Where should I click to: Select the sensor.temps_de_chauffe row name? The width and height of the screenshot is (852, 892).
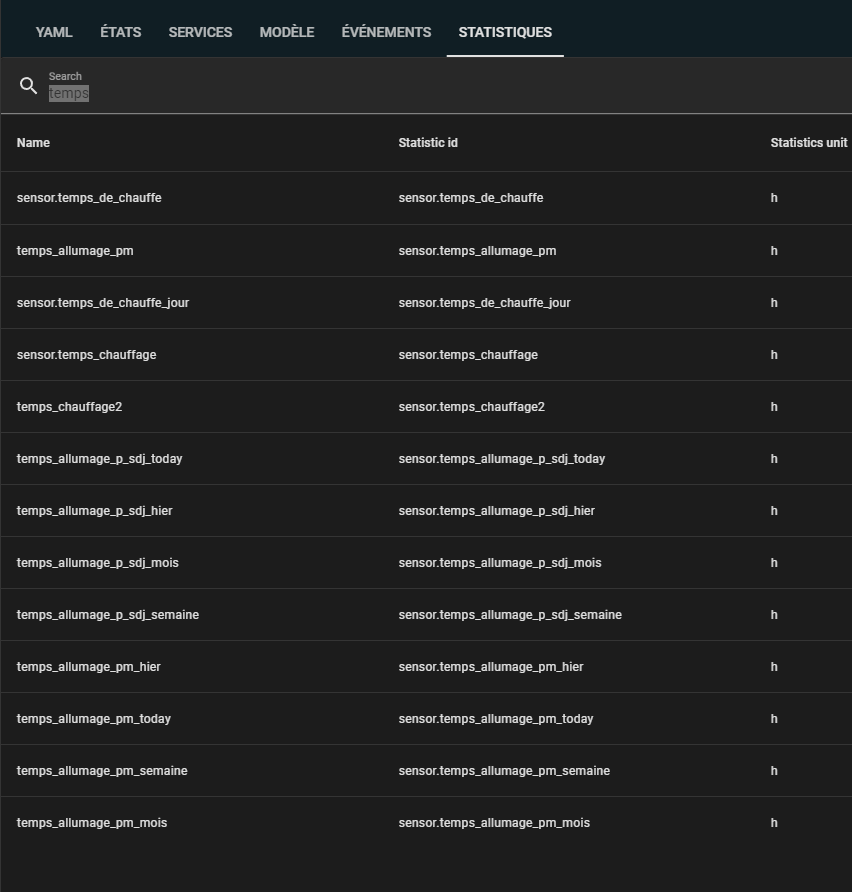coord(89,198)
